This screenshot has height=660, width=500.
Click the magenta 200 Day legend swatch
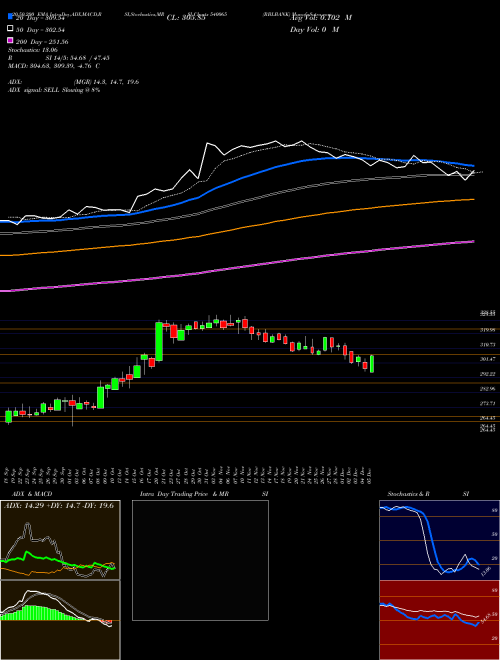10,41
